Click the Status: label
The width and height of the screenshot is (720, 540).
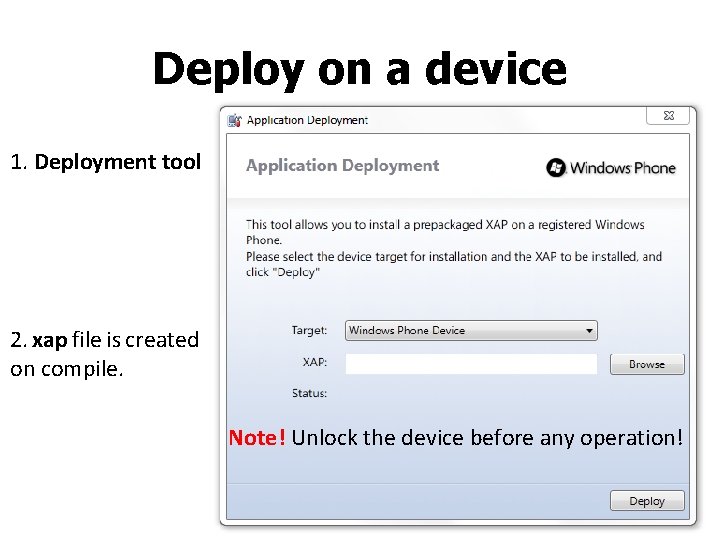(x=309, y=393)
